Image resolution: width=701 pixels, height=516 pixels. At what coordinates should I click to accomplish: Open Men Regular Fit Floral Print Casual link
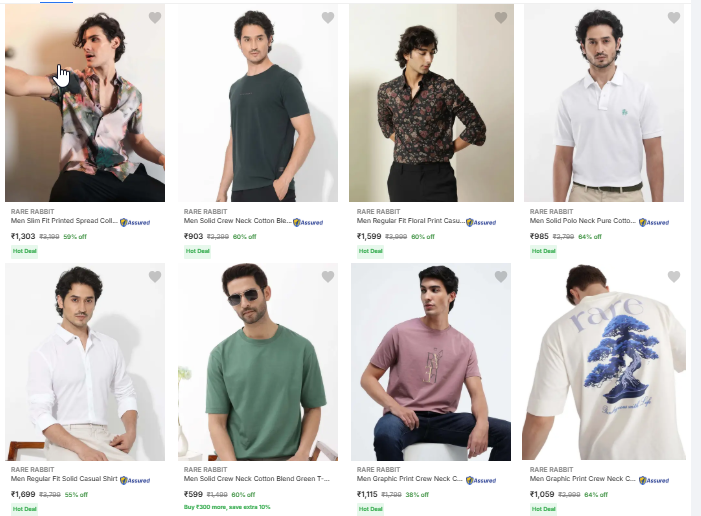398,221
